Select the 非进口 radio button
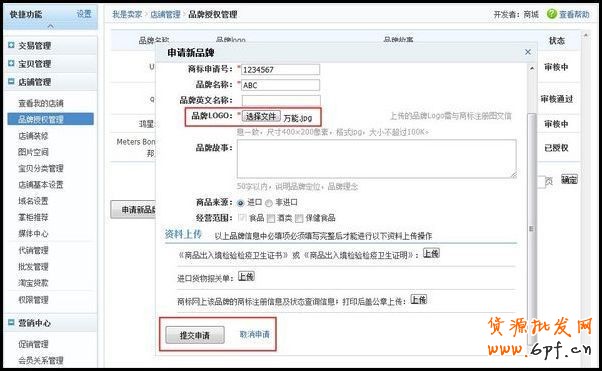The height and width of the screenshot is (371, 602). coord(269,203)
